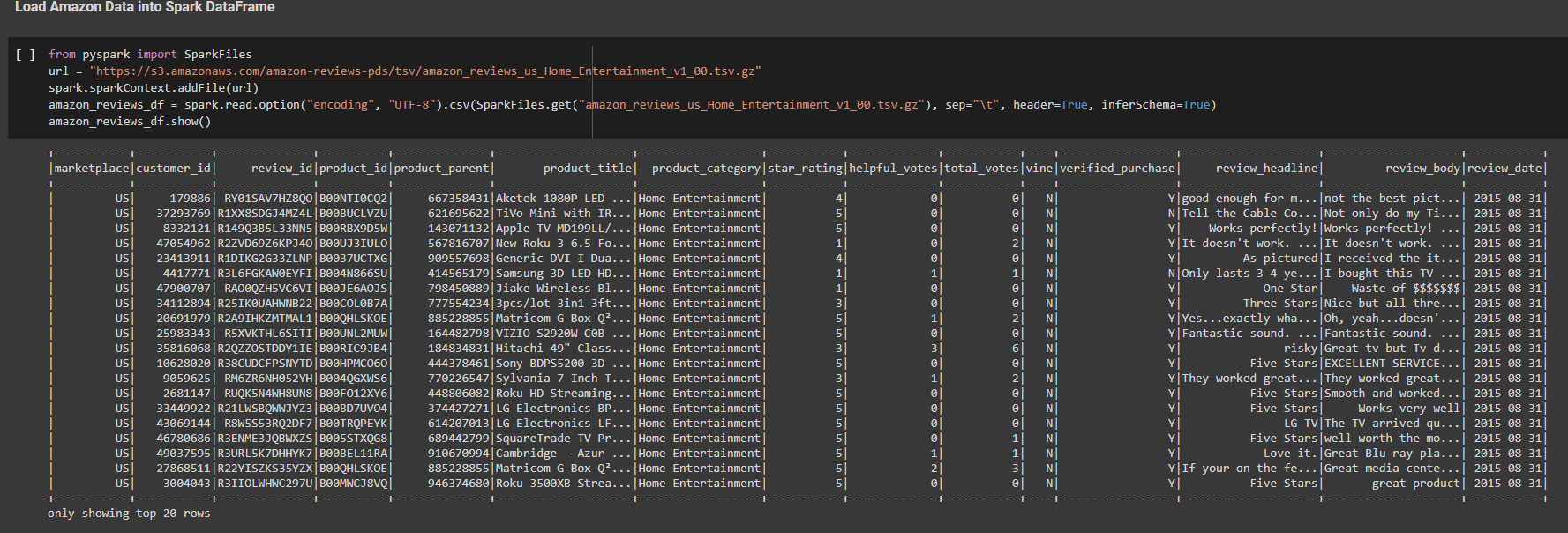
Task: Click review headline 'One Star'
Action: [1290, 289]
